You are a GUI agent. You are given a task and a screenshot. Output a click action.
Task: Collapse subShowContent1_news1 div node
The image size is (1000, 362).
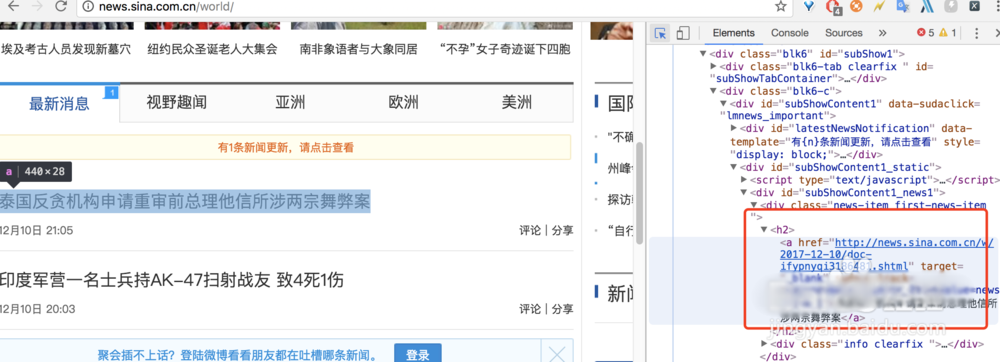(x=744, y=192)
